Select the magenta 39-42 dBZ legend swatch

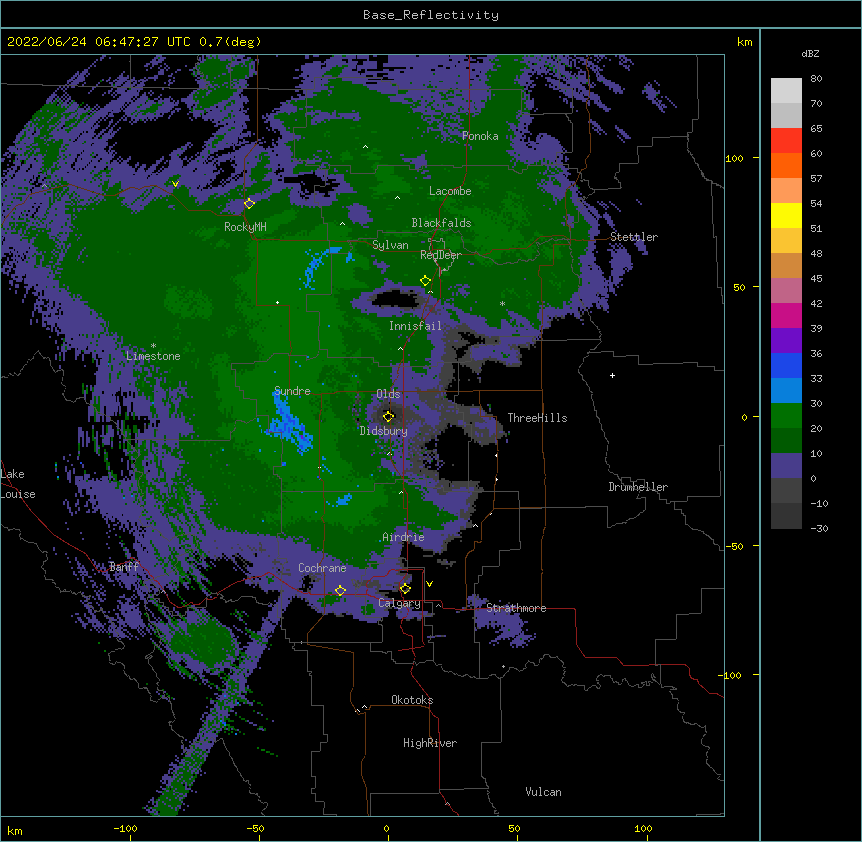[x=786, y=315]
